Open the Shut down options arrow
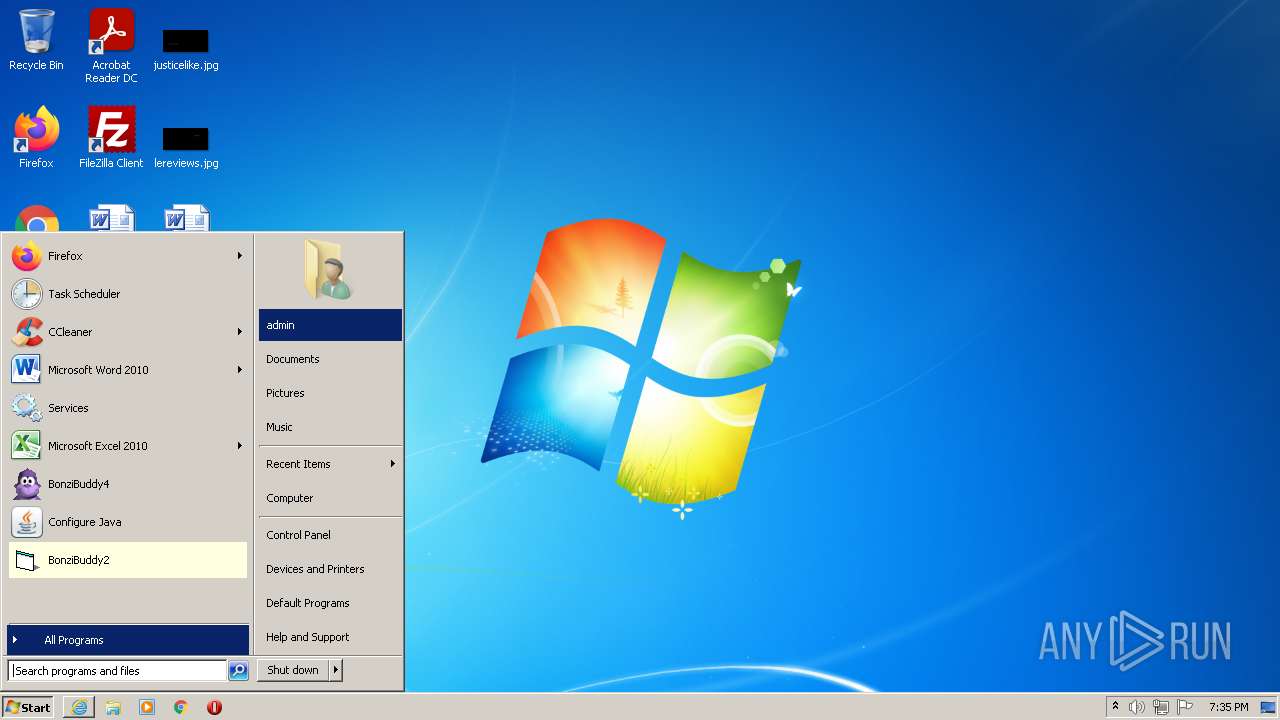 [x=336, y=670]
